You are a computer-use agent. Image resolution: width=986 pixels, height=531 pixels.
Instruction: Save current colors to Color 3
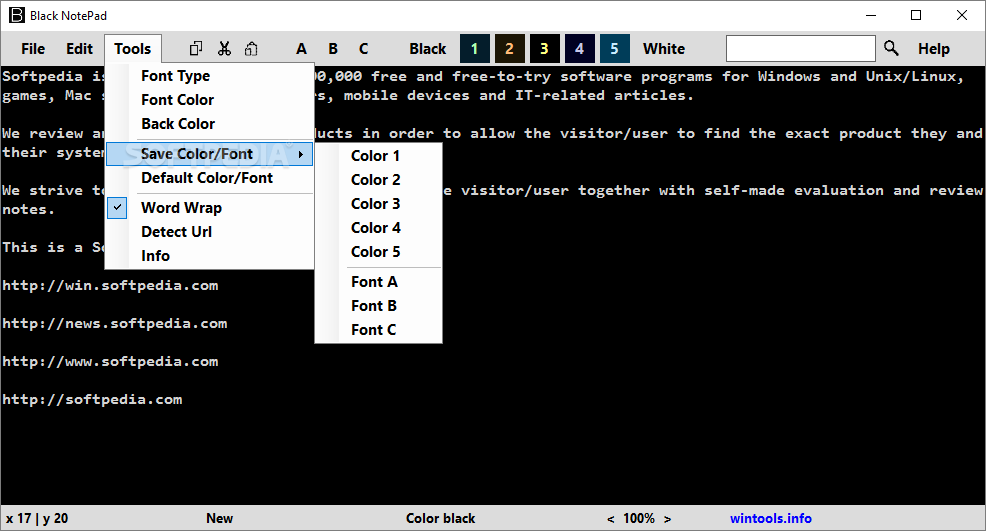coord(379,204)
